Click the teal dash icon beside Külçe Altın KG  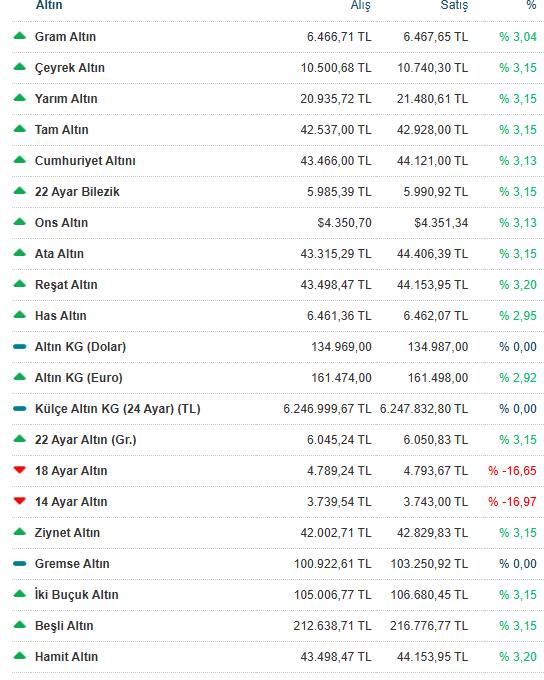pyautogui.click(x=20, y=409)
